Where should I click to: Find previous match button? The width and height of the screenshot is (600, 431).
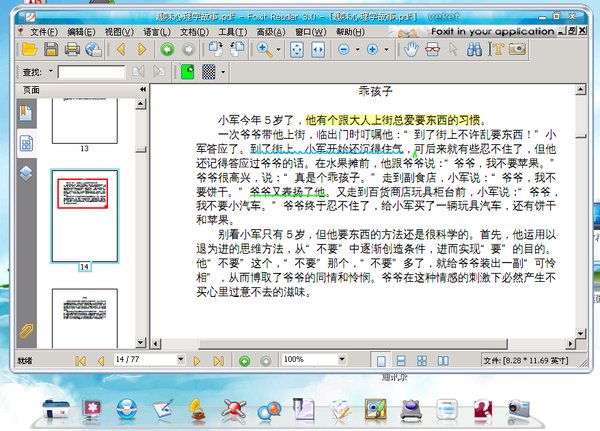click(138, 72)
